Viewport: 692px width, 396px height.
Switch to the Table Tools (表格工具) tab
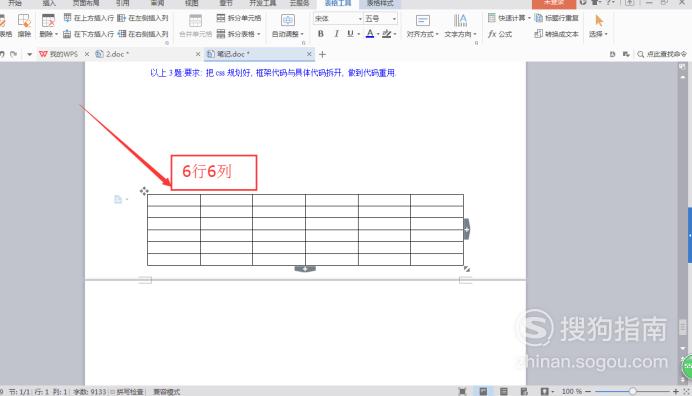tap(338, 4)
